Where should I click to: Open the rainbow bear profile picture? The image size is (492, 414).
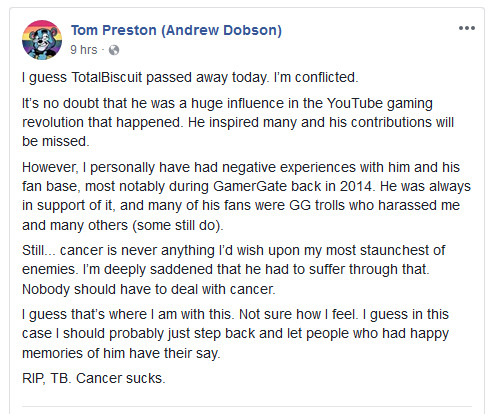pos(42,40)
